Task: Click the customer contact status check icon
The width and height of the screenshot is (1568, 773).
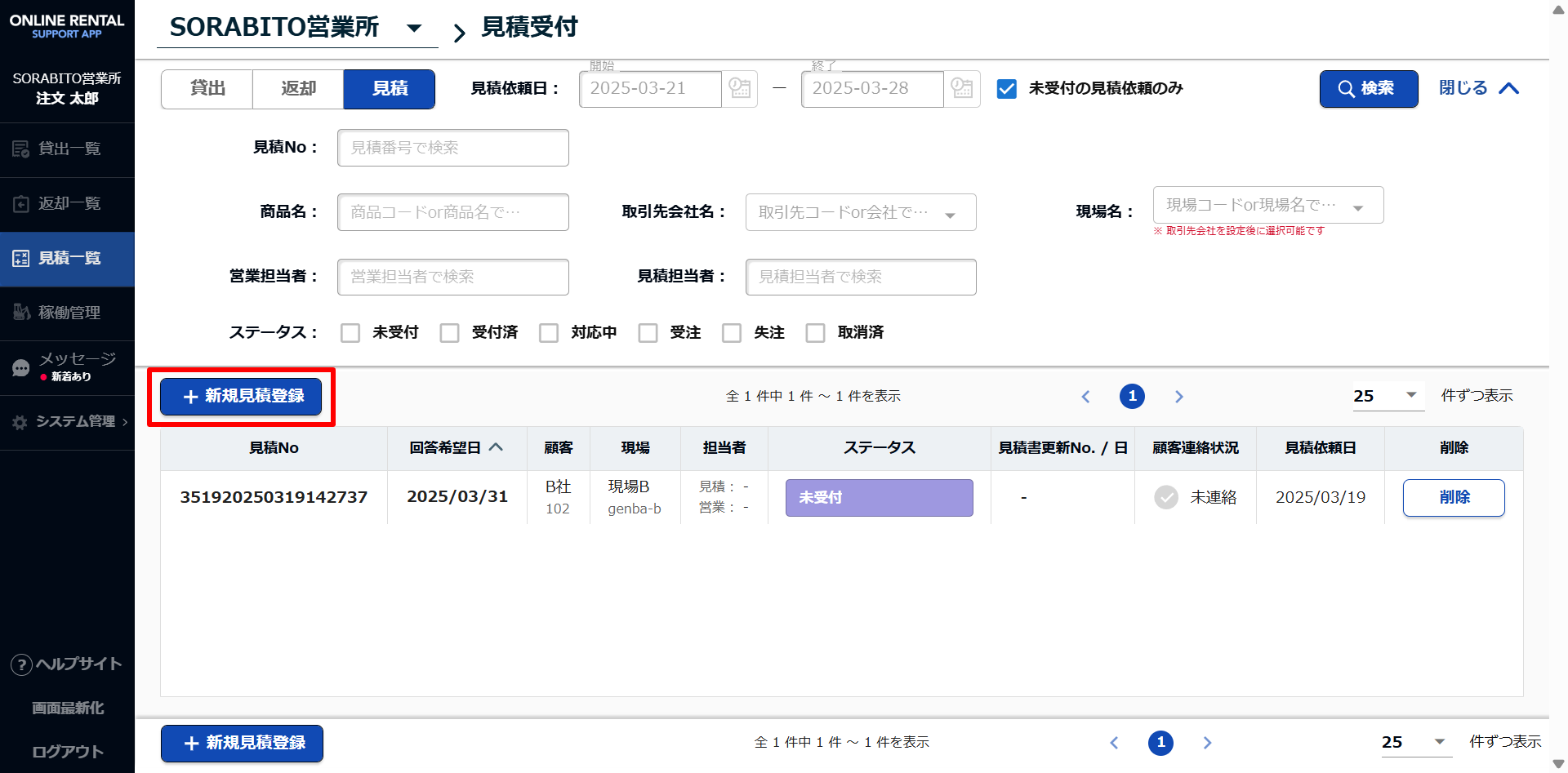Action: click(x=1166, y=497)
